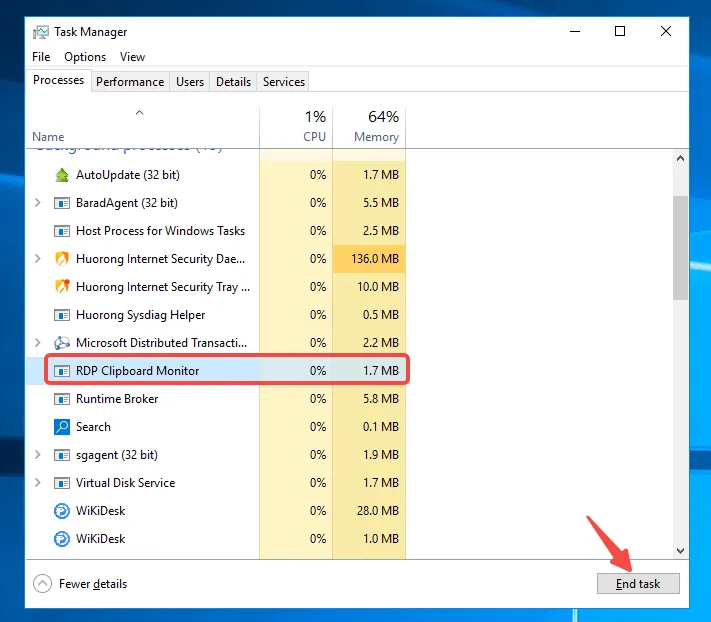Click the icon of the 28.0 MB WiKiDesk process

coord(62,511)
